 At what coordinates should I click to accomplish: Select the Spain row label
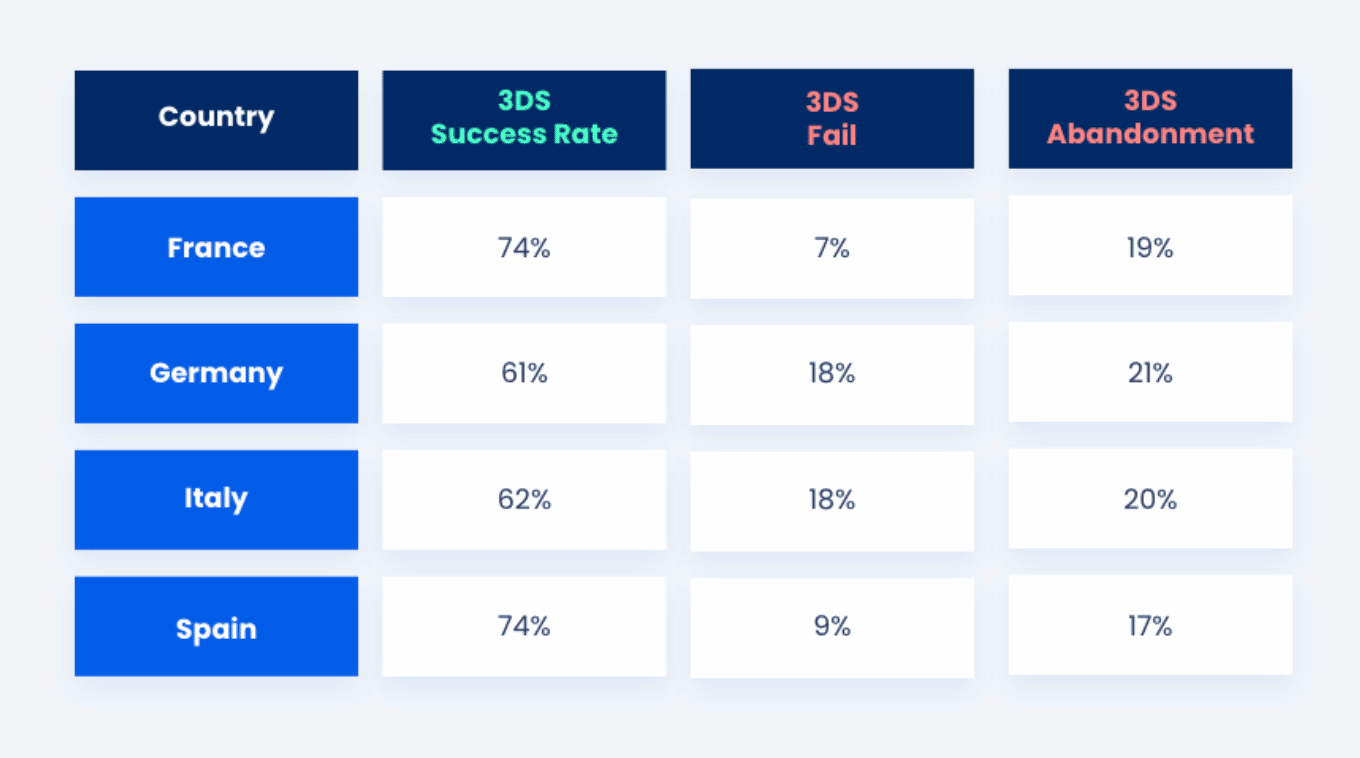point(216,627)
